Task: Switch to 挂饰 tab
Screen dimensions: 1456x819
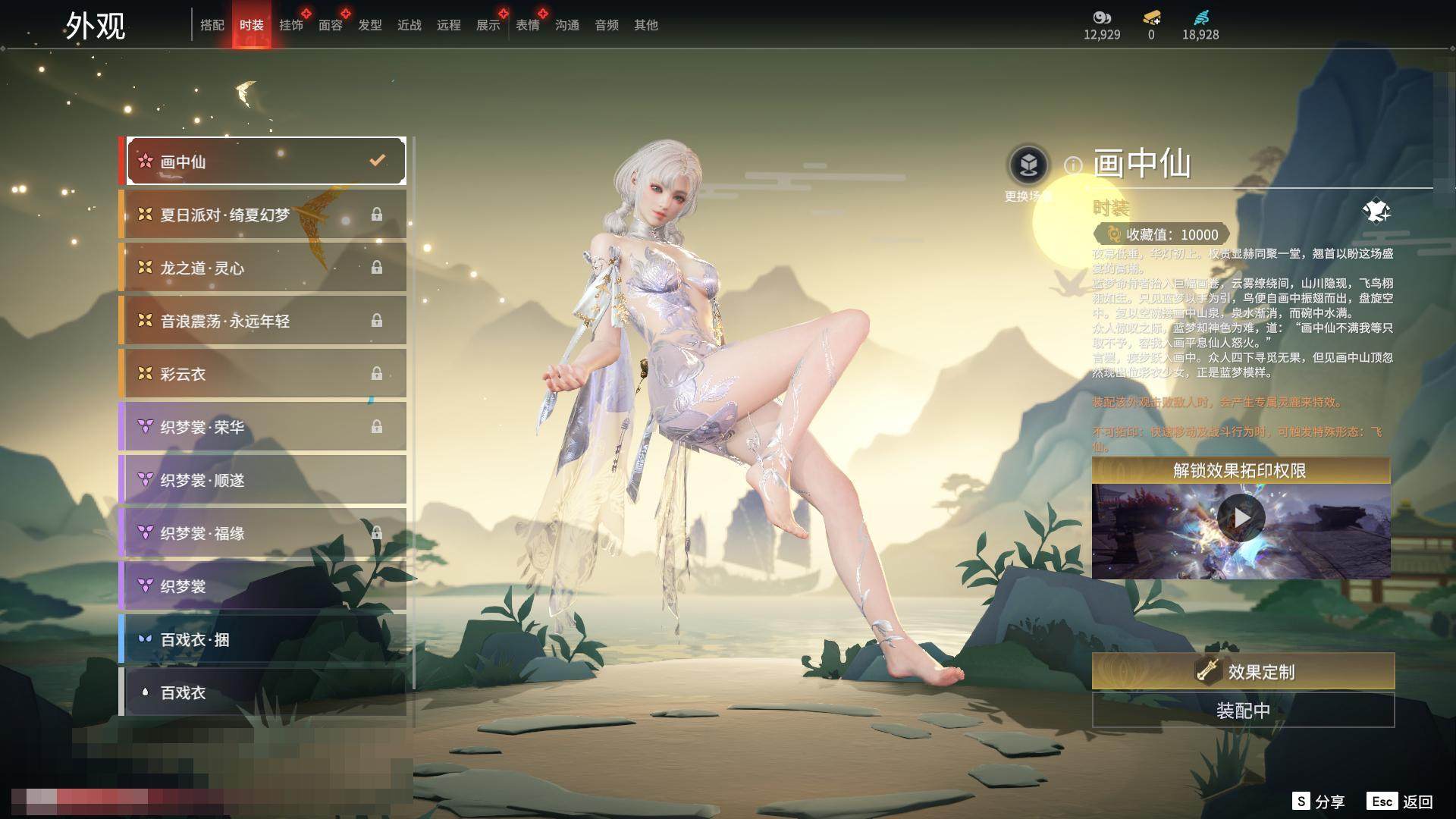Action: click(x=290, y=25)
